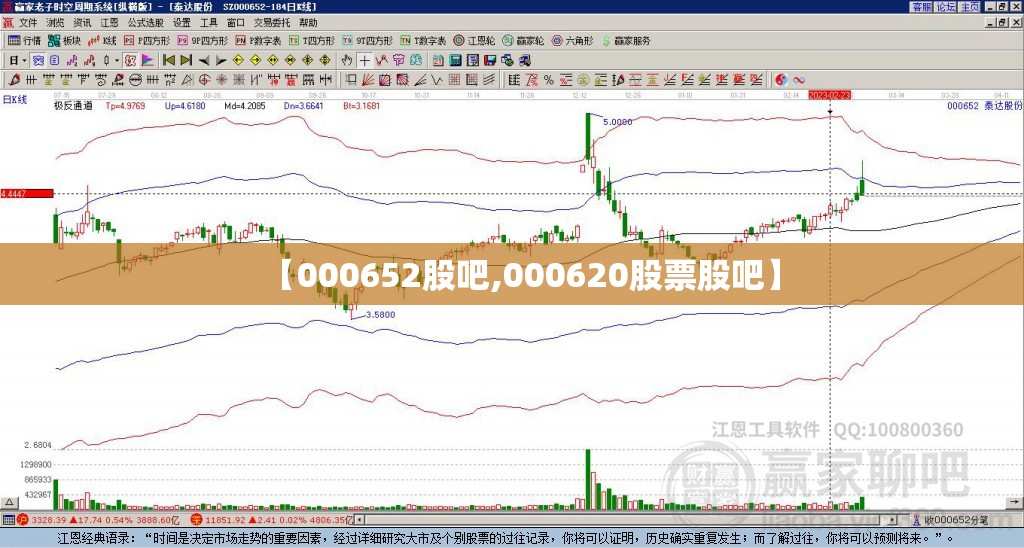1024x548 pixels.
Task: Click the black left-arrow icon
Action: coord(204,61)
